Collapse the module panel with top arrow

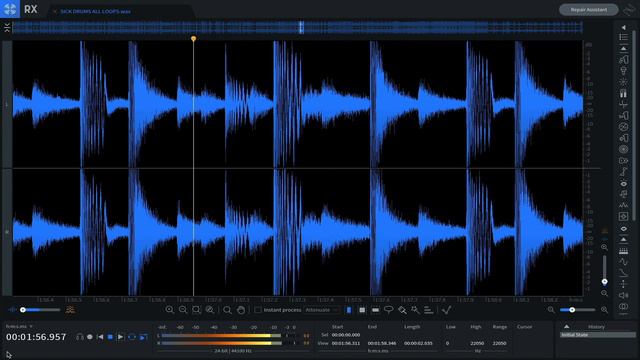[x=623, y=27]
